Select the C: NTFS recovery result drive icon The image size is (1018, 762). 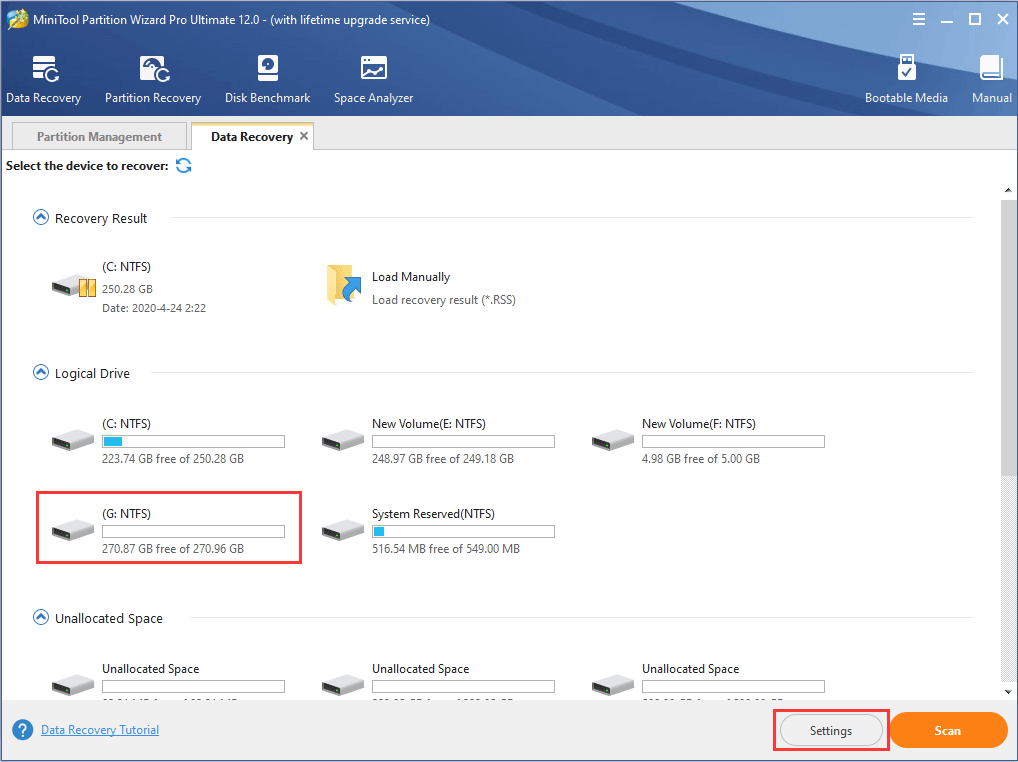tap(73, 286)
